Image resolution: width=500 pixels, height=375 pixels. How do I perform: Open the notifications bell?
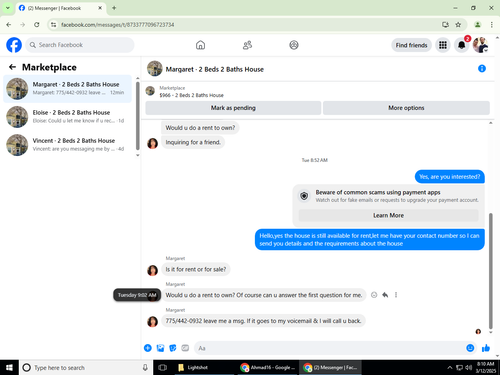(x=461, y=45)
